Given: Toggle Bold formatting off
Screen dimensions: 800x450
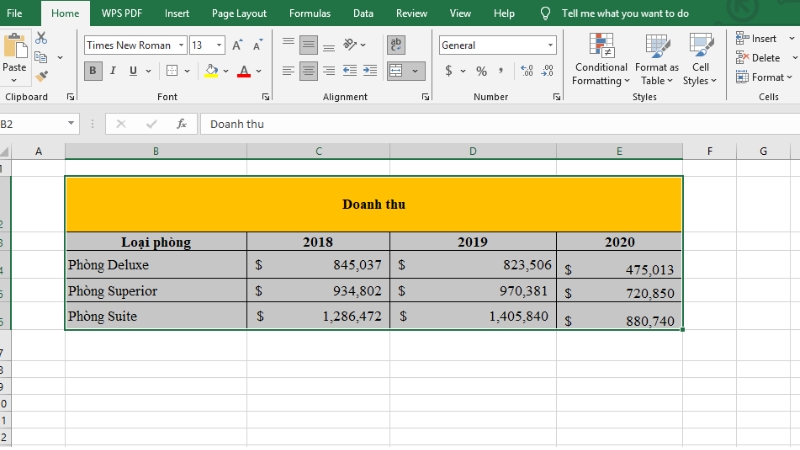Looking at the screenshot, I should coord(93,71).
